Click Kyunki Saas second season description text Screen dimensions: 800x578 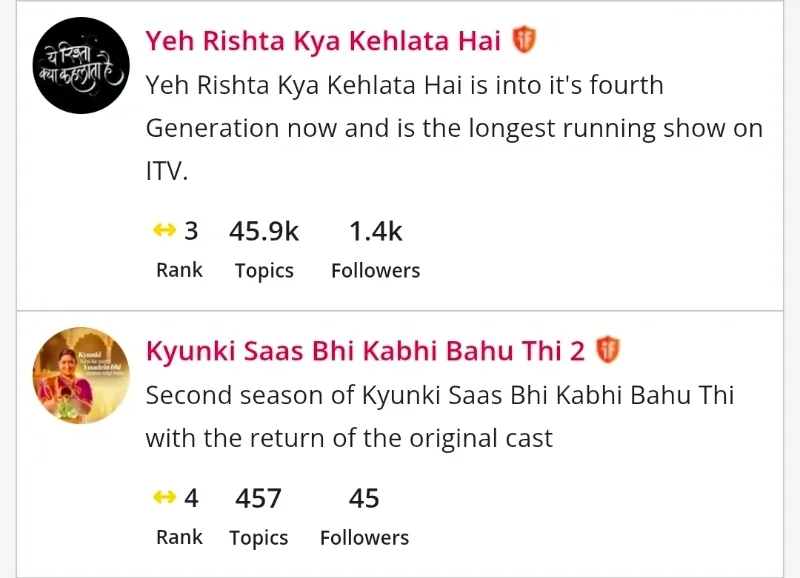(x=440, y=416)
